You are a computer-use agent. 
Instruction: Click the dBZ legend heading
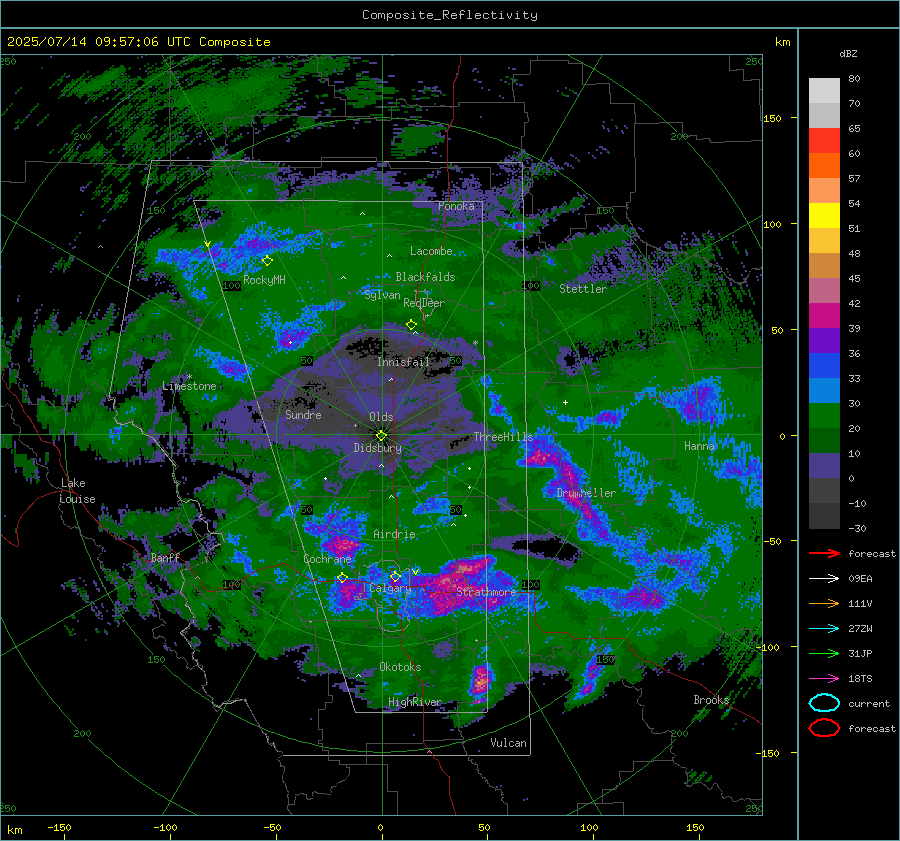(x=848, y=53)
